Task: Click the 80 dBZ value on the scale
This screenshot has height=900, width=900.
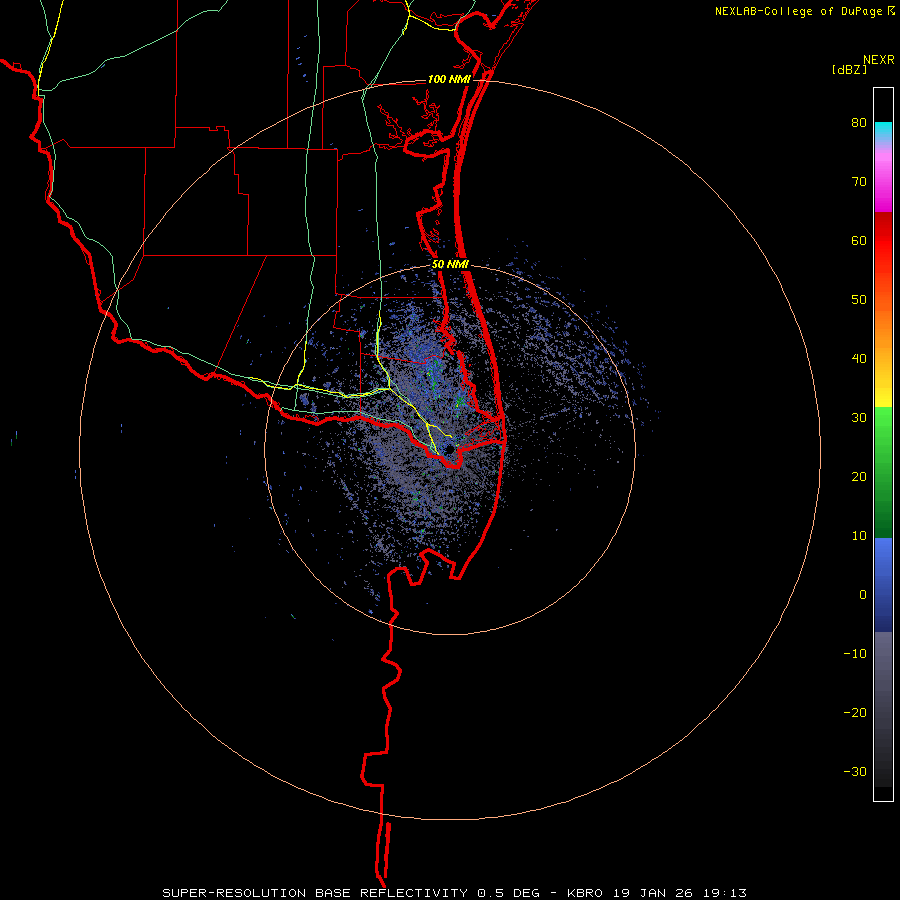Action: [859, 123]
